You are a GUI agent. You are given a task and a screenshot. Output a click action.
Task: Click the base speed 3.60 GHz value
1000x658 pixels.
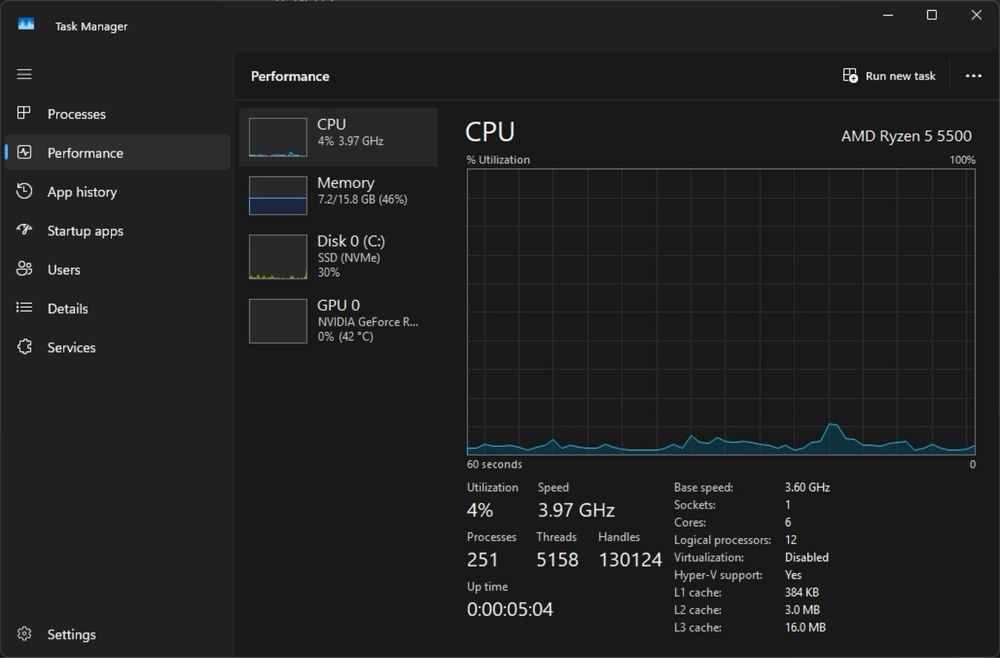(807, 488)
